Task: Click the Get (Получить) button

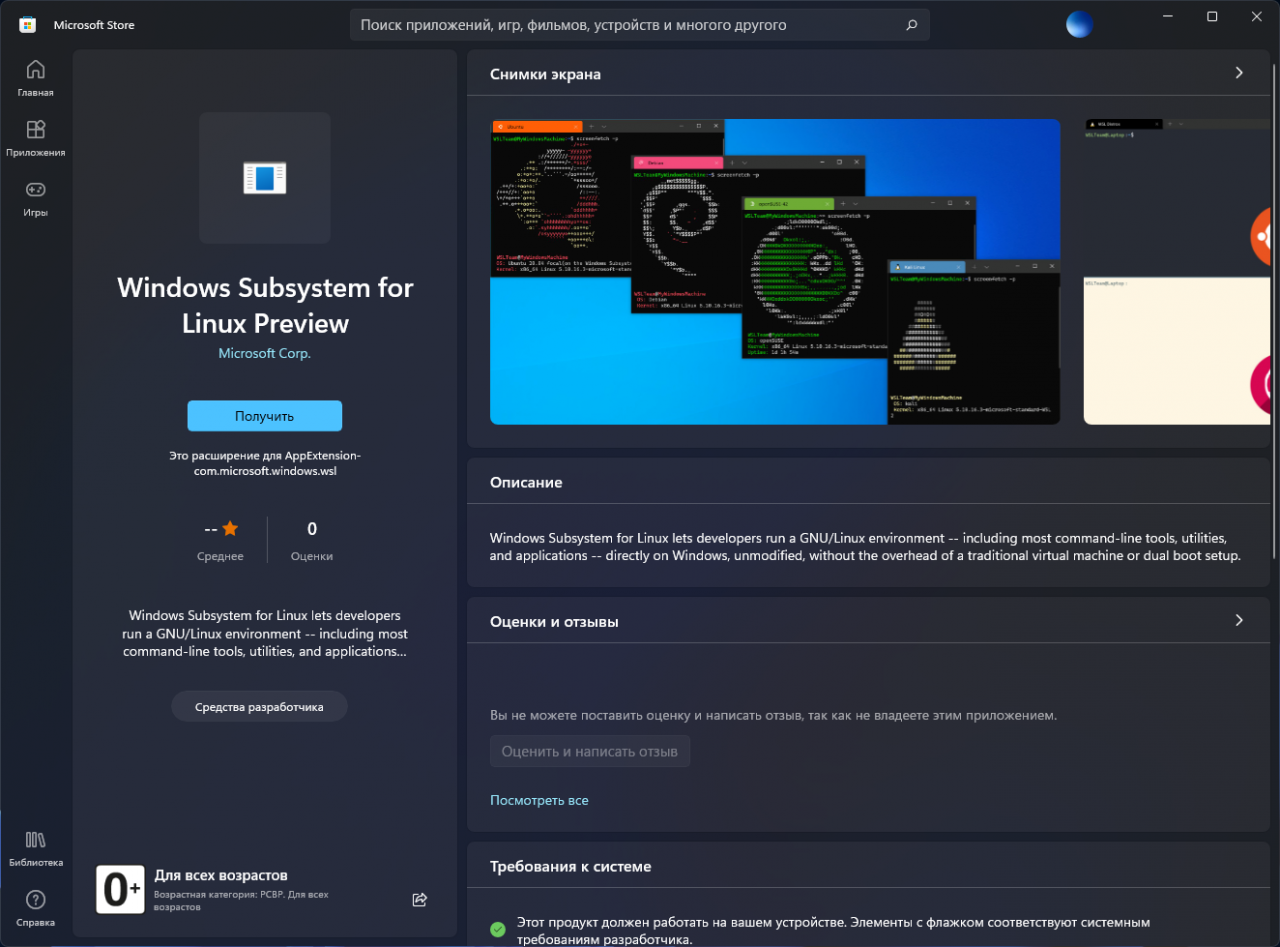Action: pos(265,416)
